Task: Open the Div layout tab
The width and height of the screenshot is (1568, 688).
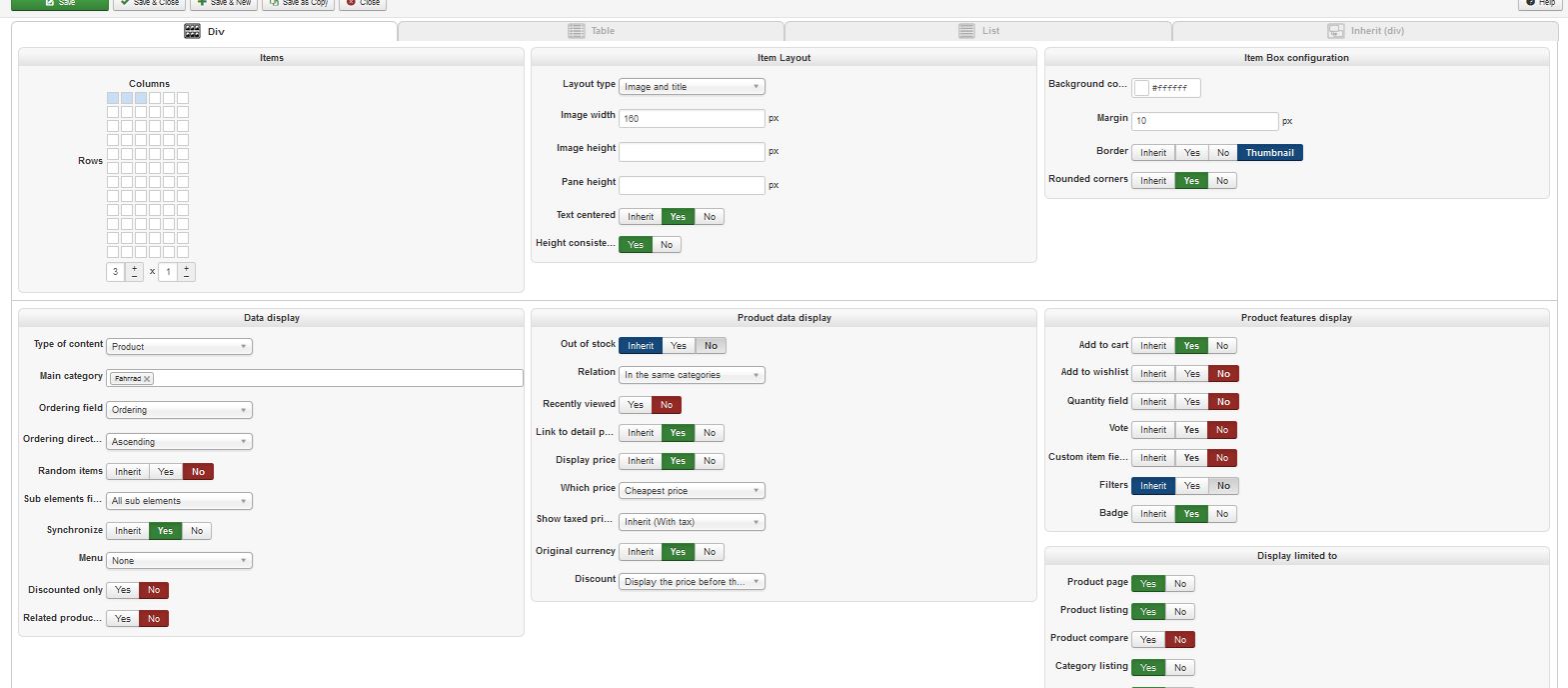Action: point(205,31)
